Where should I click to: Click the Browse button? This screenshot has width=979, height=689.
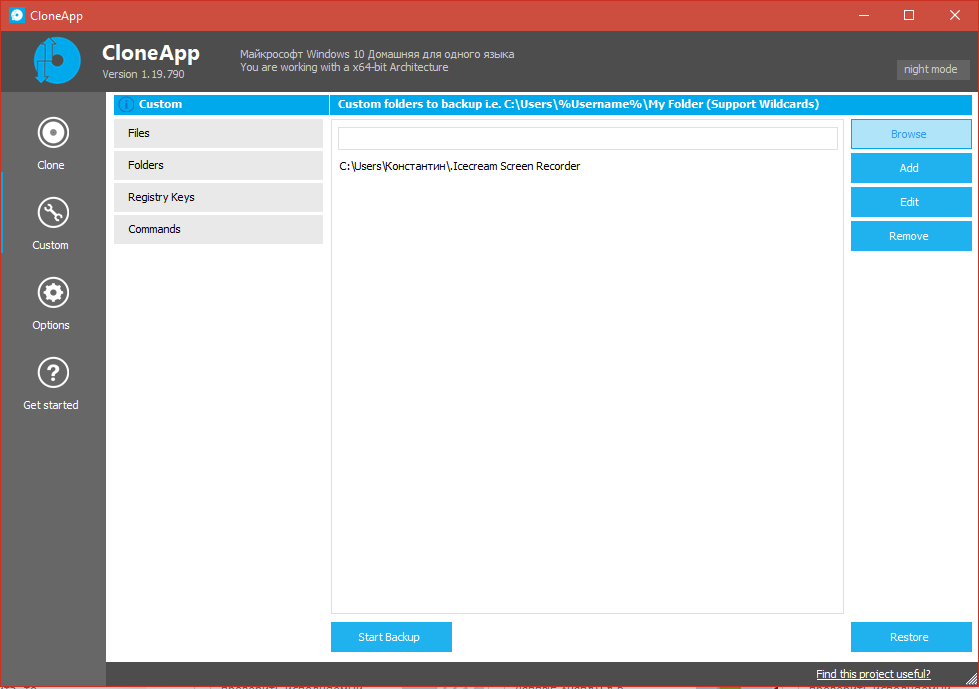click(x=911, y=134)
